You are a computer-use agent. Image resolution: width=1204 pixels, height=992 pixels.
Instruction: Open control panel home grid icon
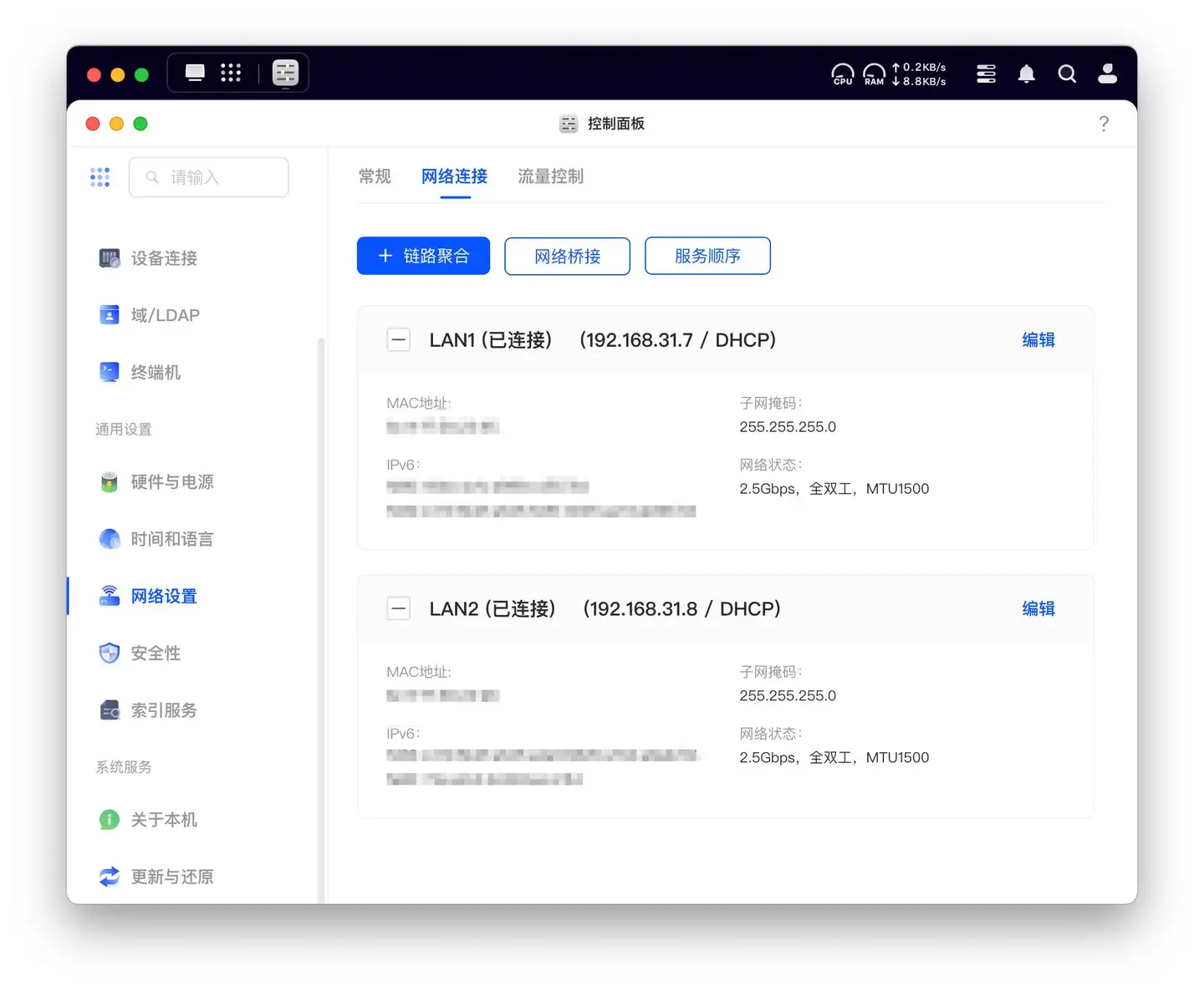pyautogui.click(x=100, y=177)
